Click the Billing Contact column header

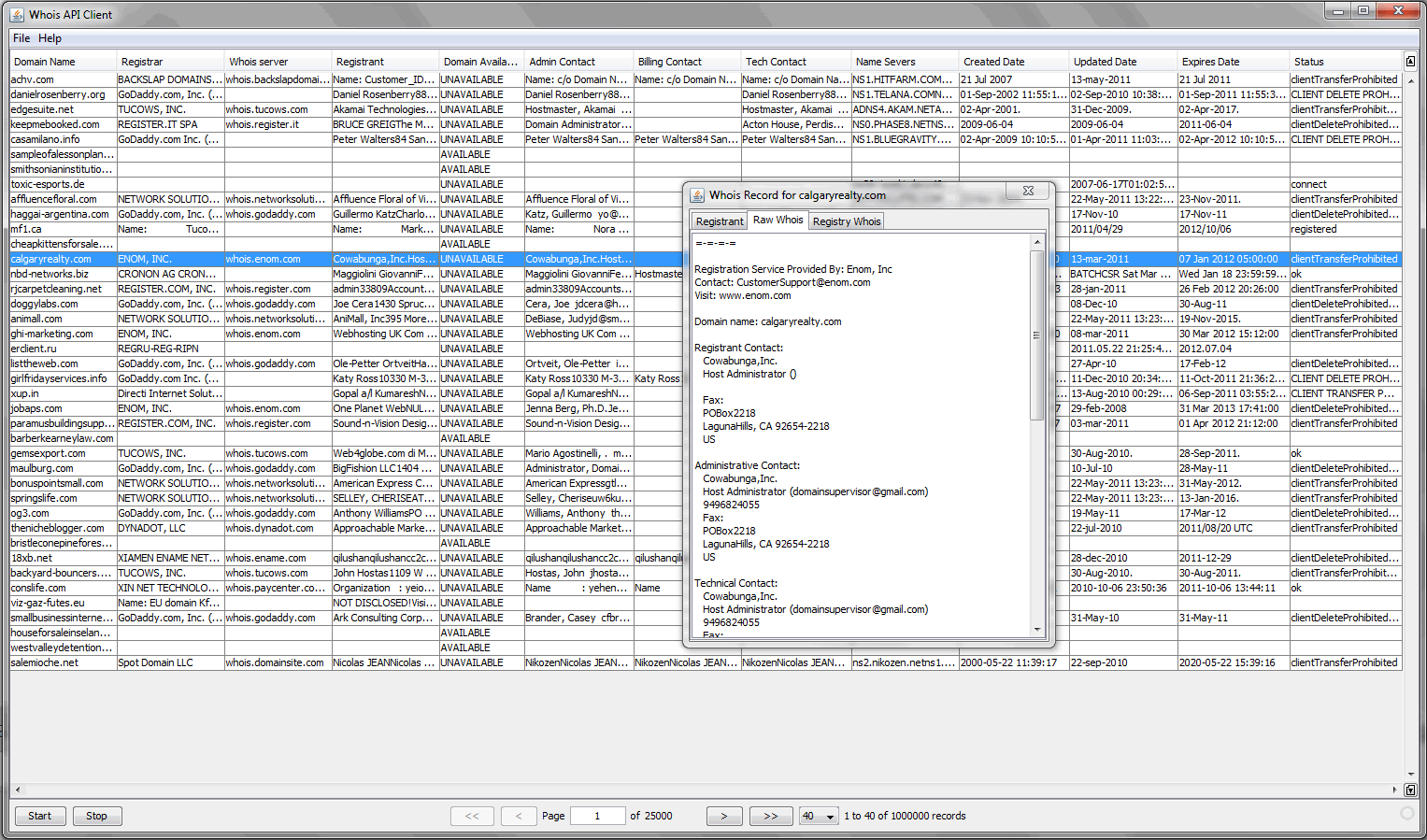686,62
